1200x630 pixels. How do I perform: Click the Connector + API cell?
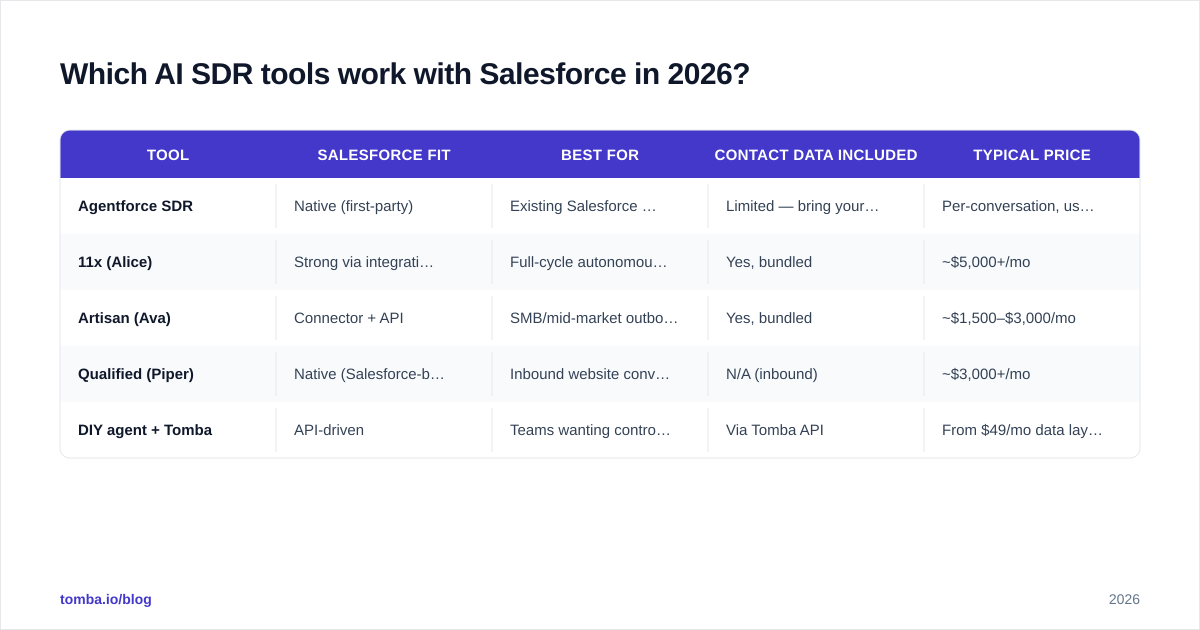click(x=384, y=318)
